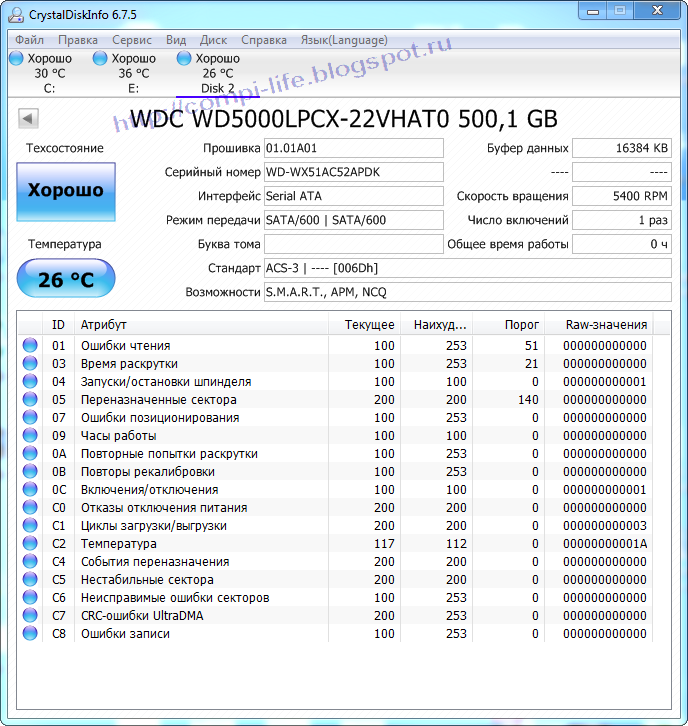
Task: Click status orb for C4 События переназначения
Action: pos(30,562)
